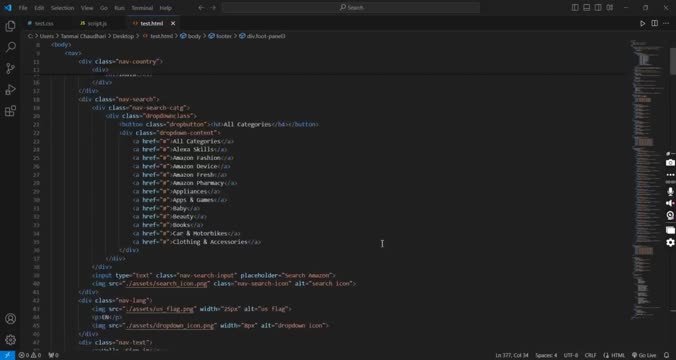Image resolution: width=676 pixels, height=360 pixels.
Task: Open the editor More Actions ellipsis
Action: [666, 23]
